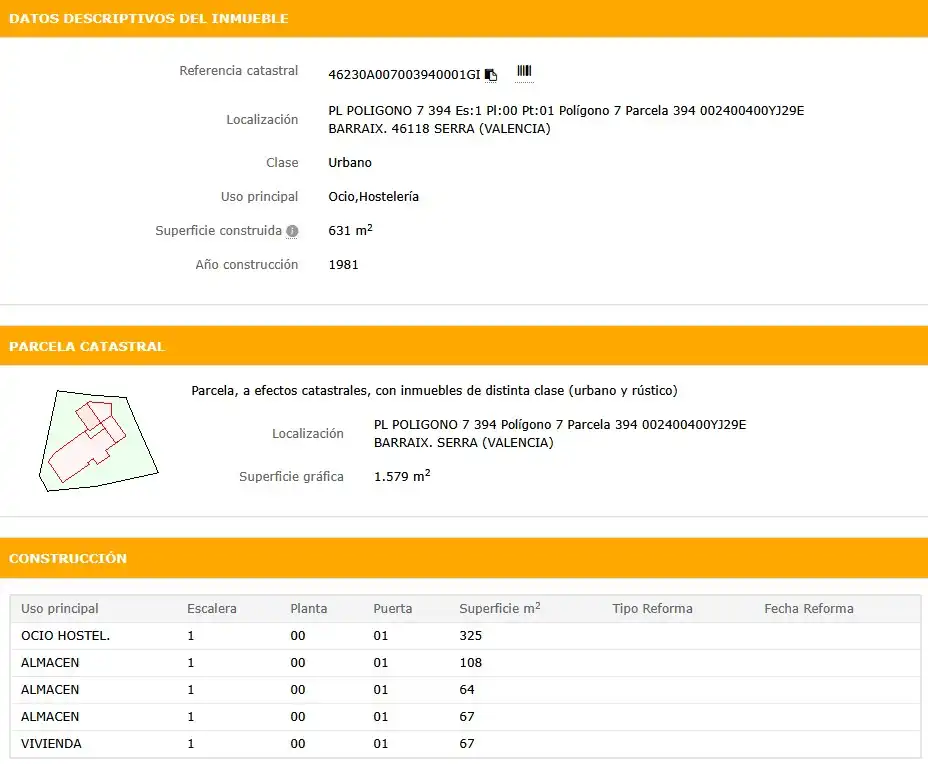Click the 'PARCELA CATASTRAL' section header
The width and height of the screenshot is (928, 764).
[x=87, y=346]
